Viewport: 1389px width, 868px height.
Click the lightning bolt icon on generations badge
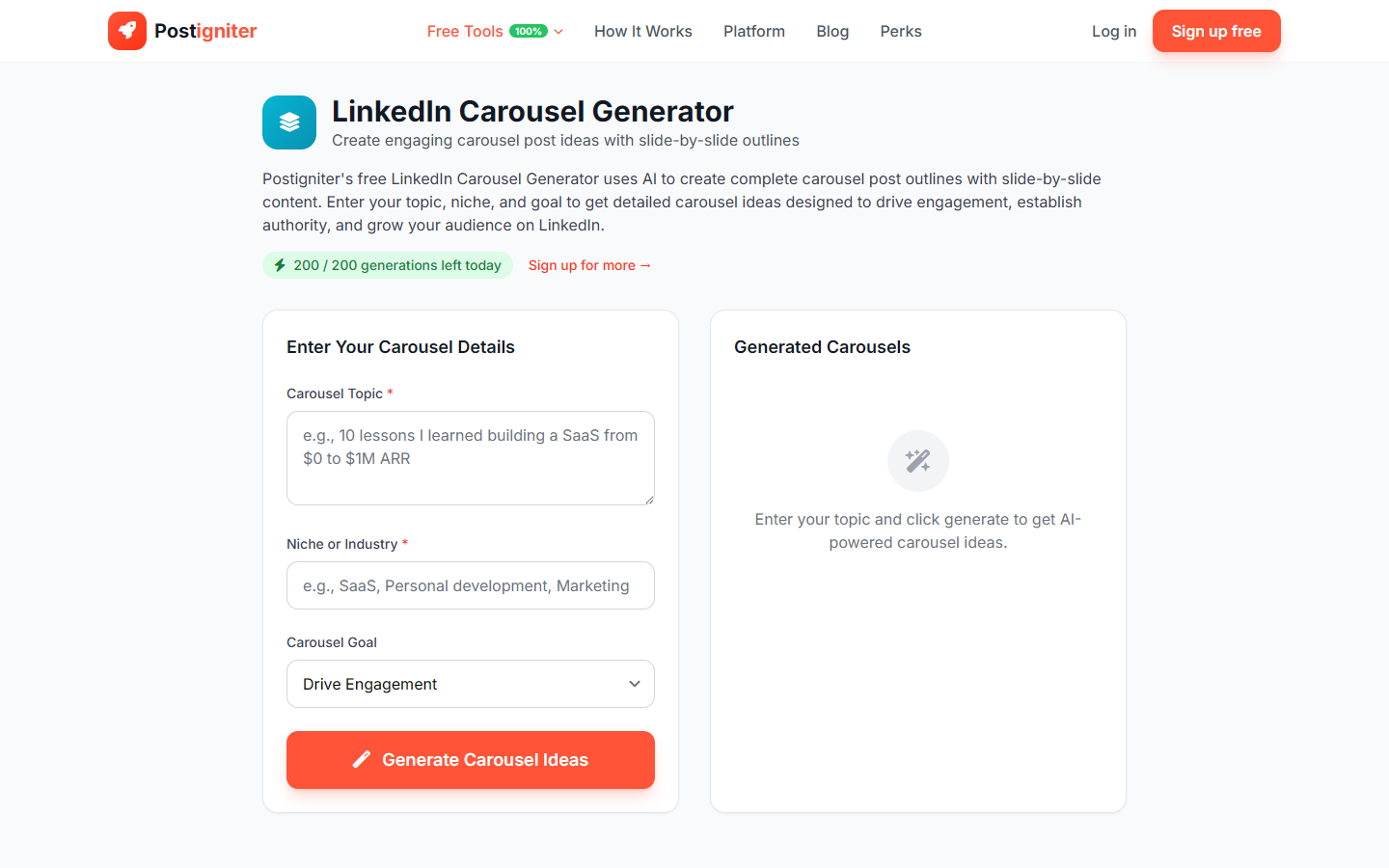tap(280, 264)
